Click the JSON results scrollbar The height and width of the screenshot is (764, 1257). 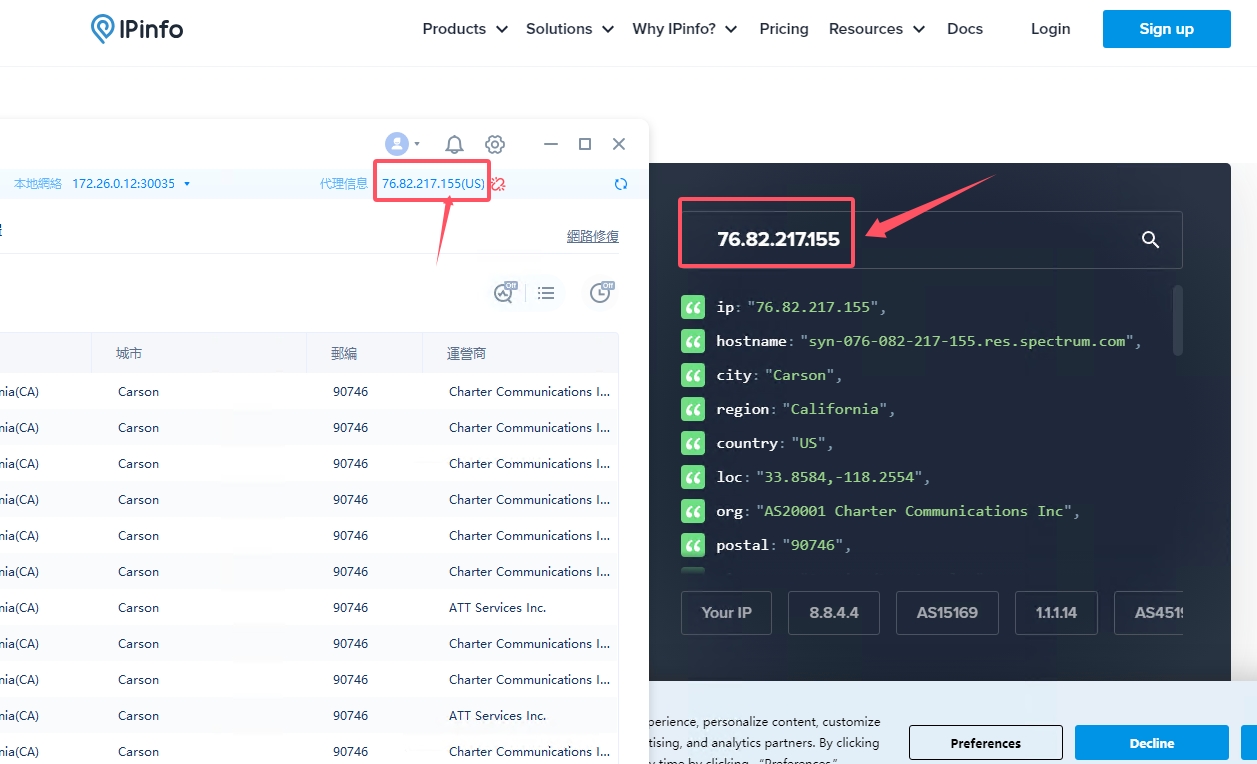click(x=1177, y=319)
